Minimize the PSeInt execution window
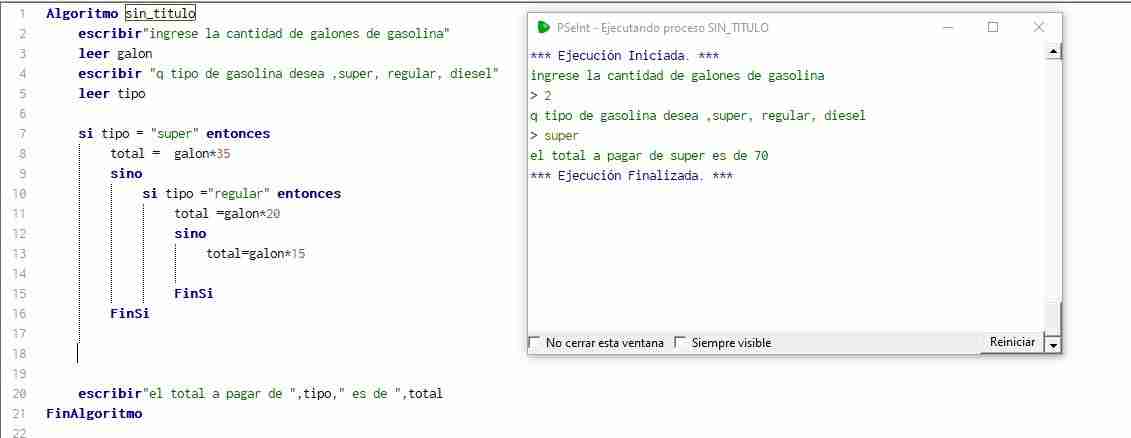1131x438 pixels. pyautogui.click(x=948, y=27)
